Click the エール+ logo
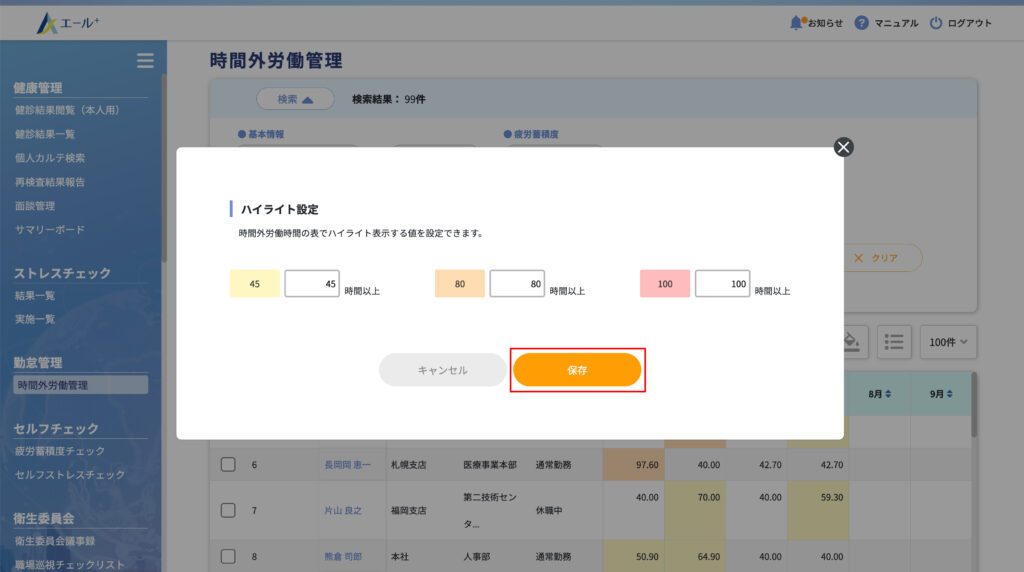Screen dimensions: 1024x572 69,22
